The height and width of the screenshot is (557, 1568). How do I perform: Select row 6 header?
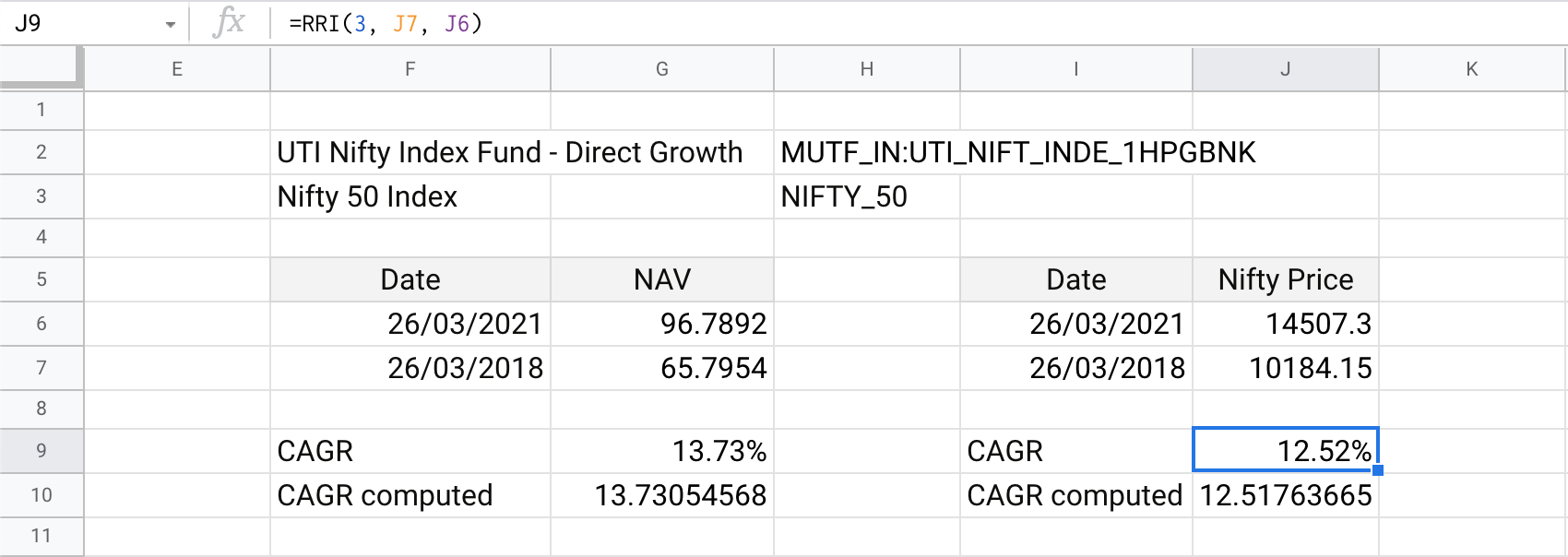(x=42, y=324)
